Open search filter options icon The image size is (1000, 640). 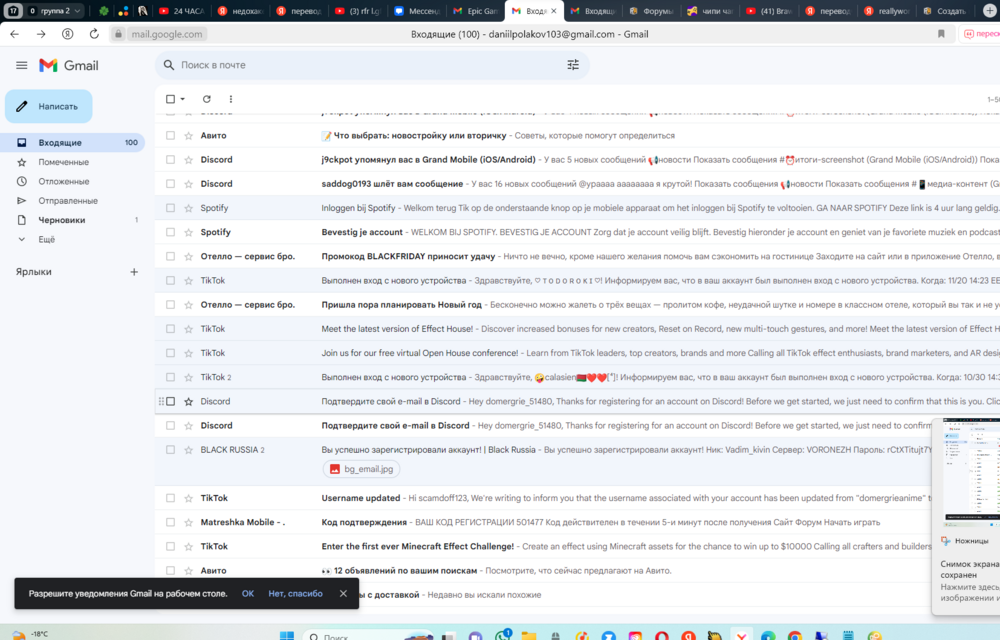point(573,65)
